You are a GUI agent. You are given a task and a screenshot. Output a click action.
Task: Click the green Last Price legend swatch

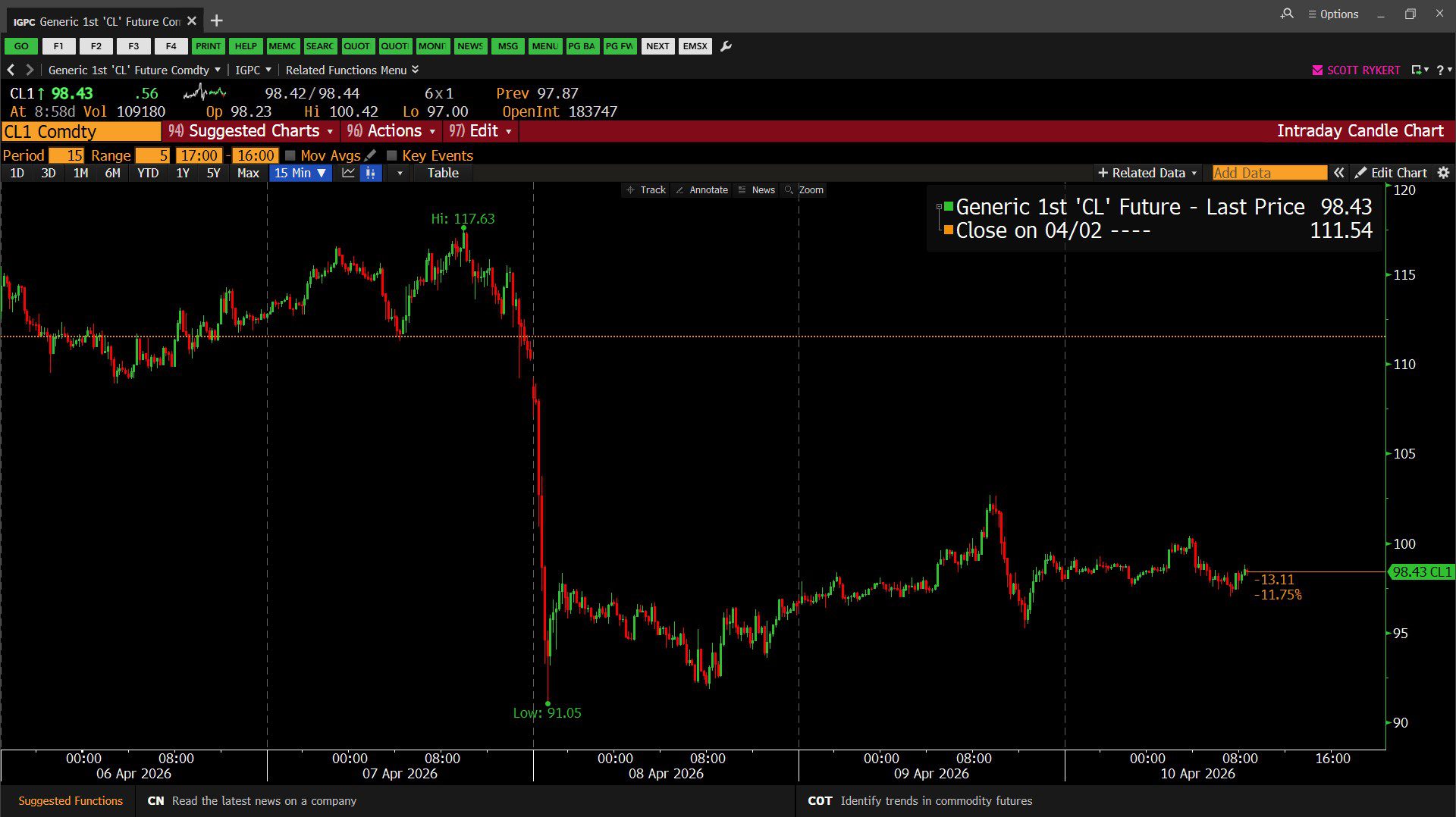click(948, 207)
